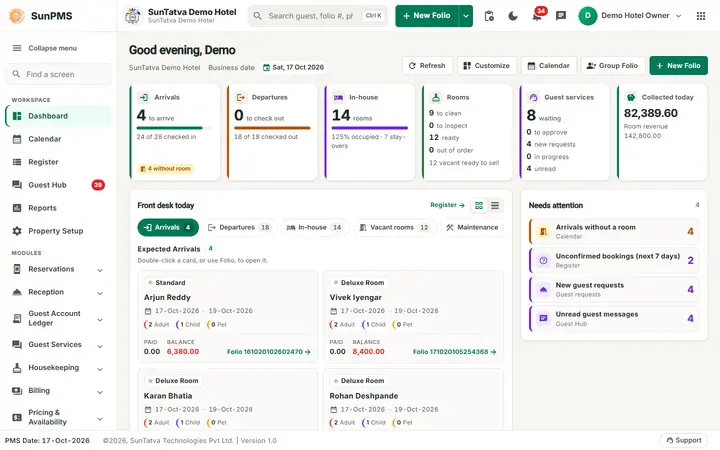720x450 pixels.
Task: Click the Refresh button
Action: pyautogui.click(x=428, y=66)
